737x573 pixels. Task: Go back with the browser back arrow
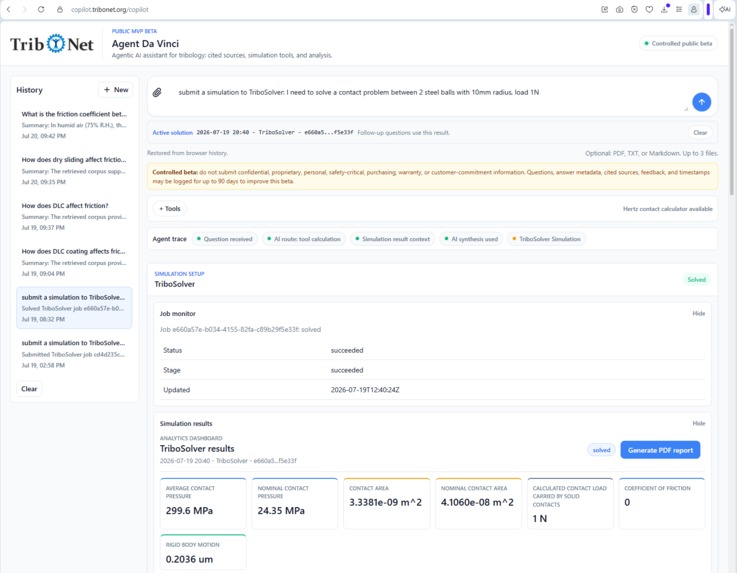pyautogui.click(x=8, y=9)
